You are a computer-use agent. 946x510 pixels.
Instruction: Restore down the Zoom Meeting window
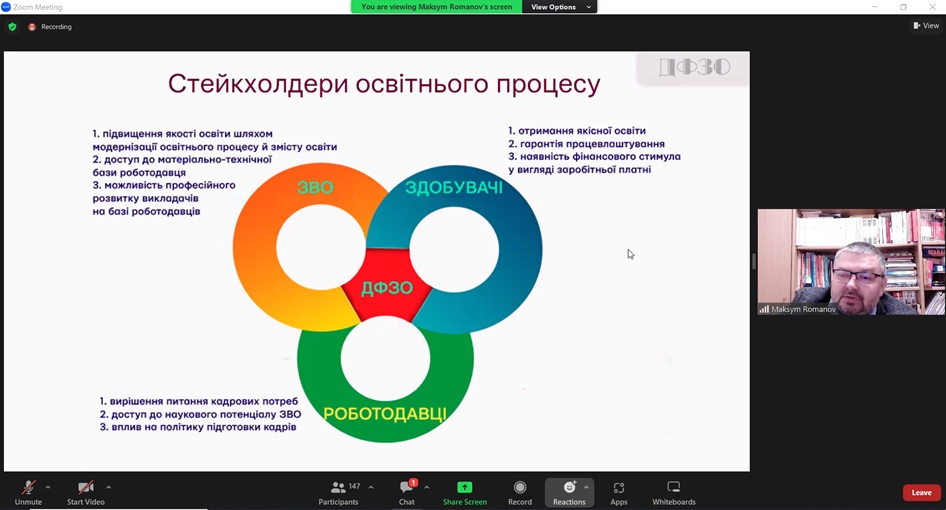tap(903, 7)
